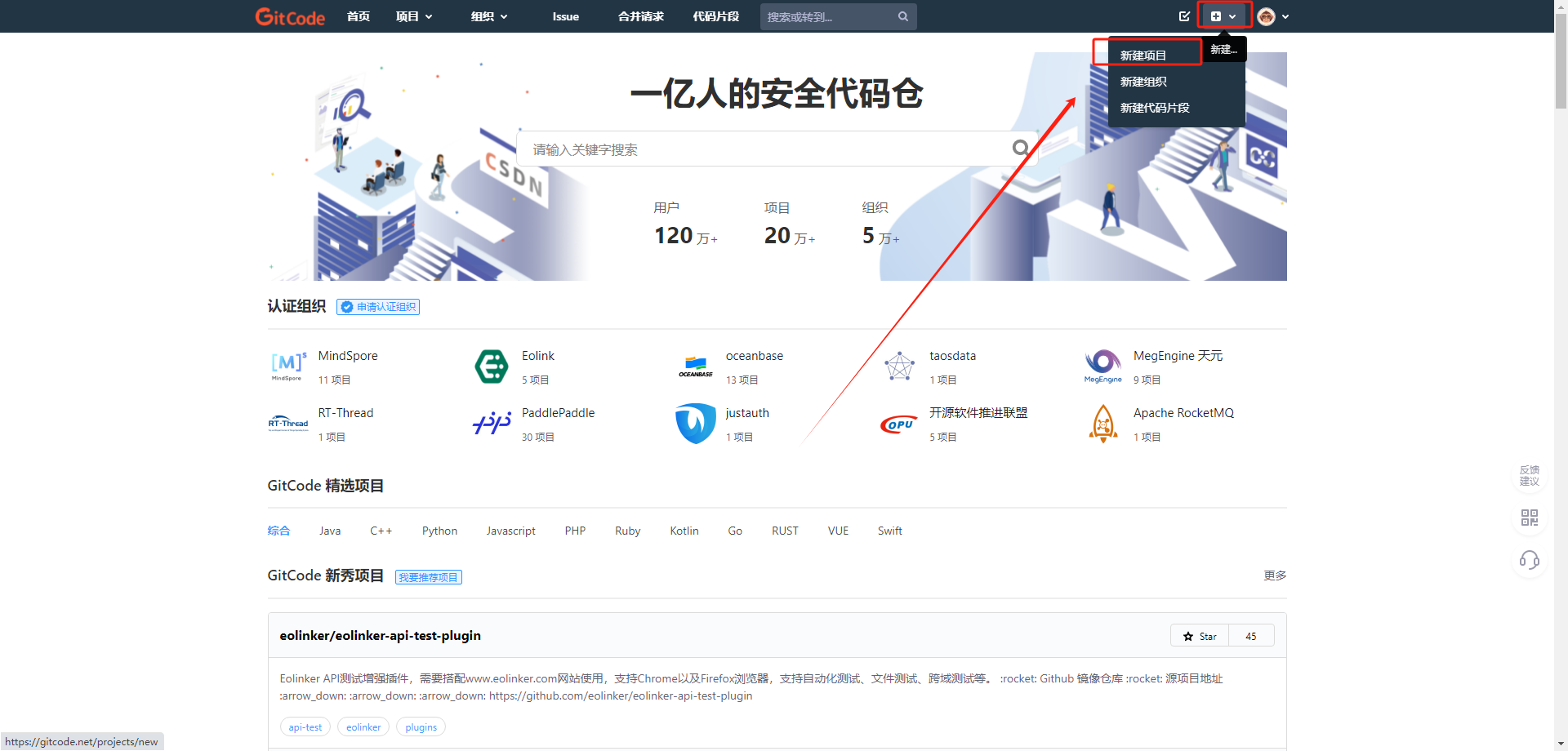Select the Go category tab
Screen dimensions: 1568x751
735,531
